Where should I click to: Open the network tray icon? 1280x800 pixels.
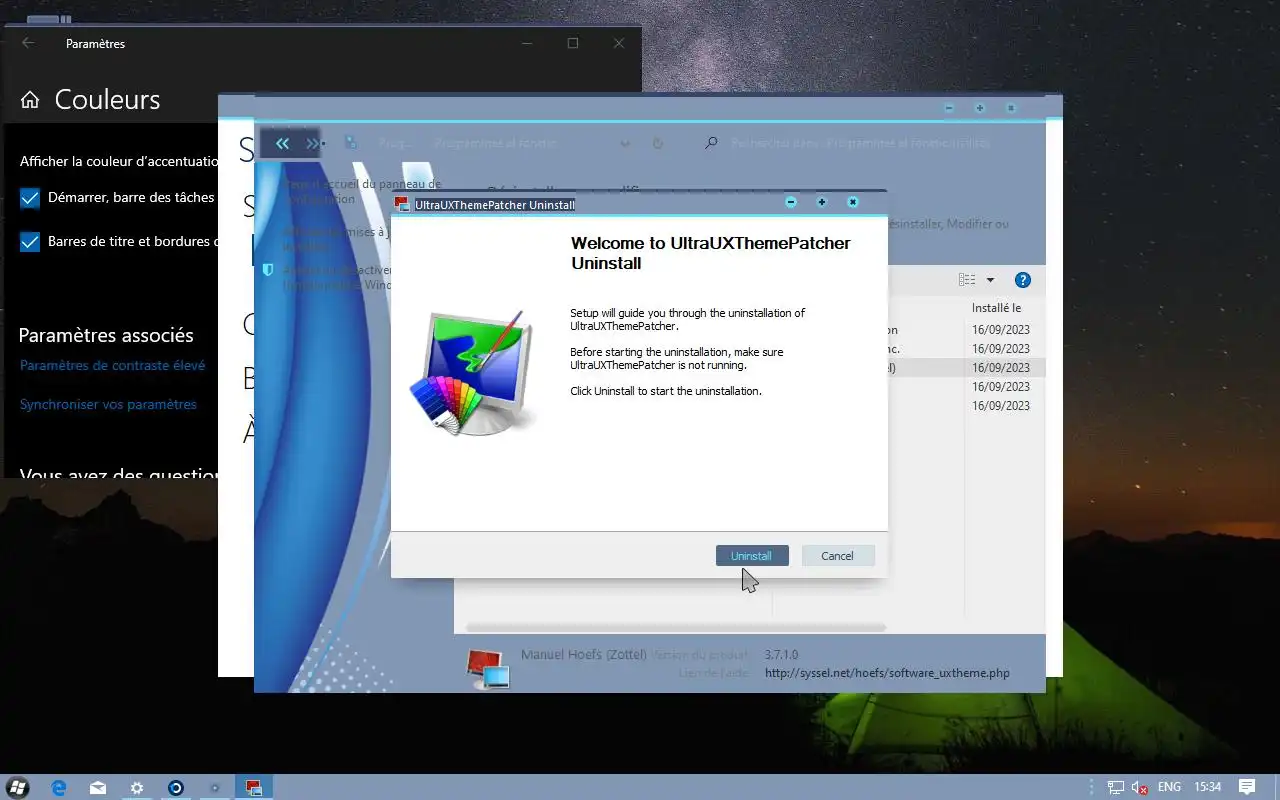[1116, 787]
